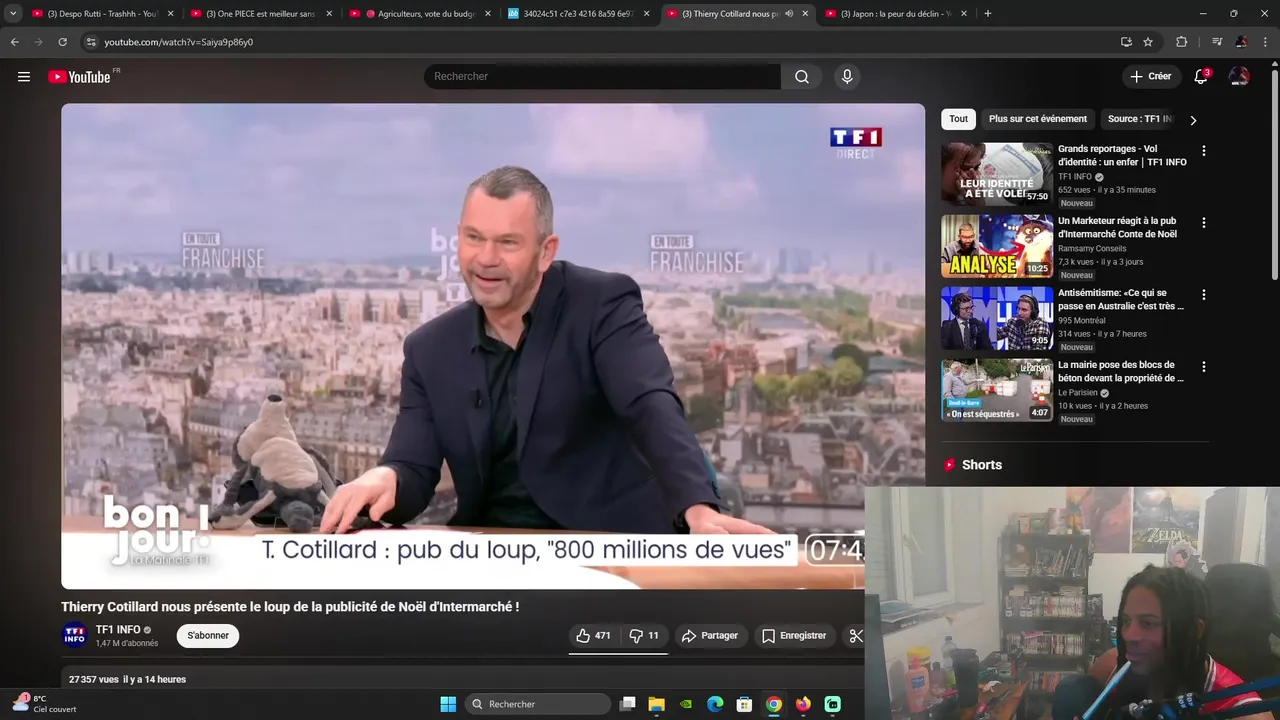Open media controls icon in Chrome toolbar
The image size is (1280, 720).
(x=1217, y=42)
